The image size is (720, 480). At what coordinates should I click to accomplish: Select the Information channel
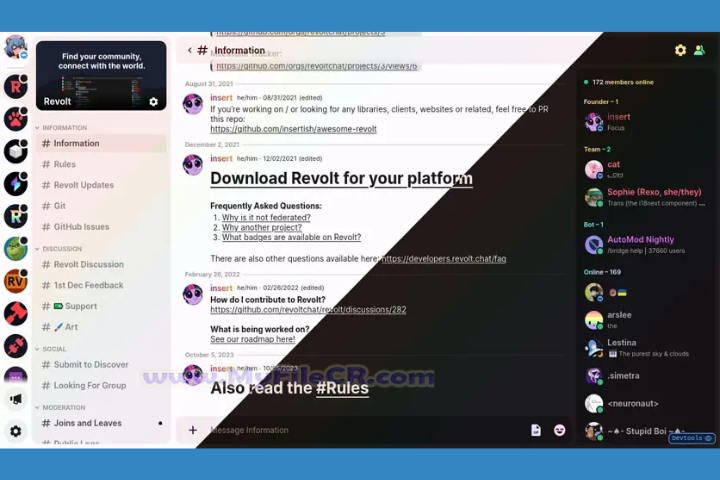101,143
